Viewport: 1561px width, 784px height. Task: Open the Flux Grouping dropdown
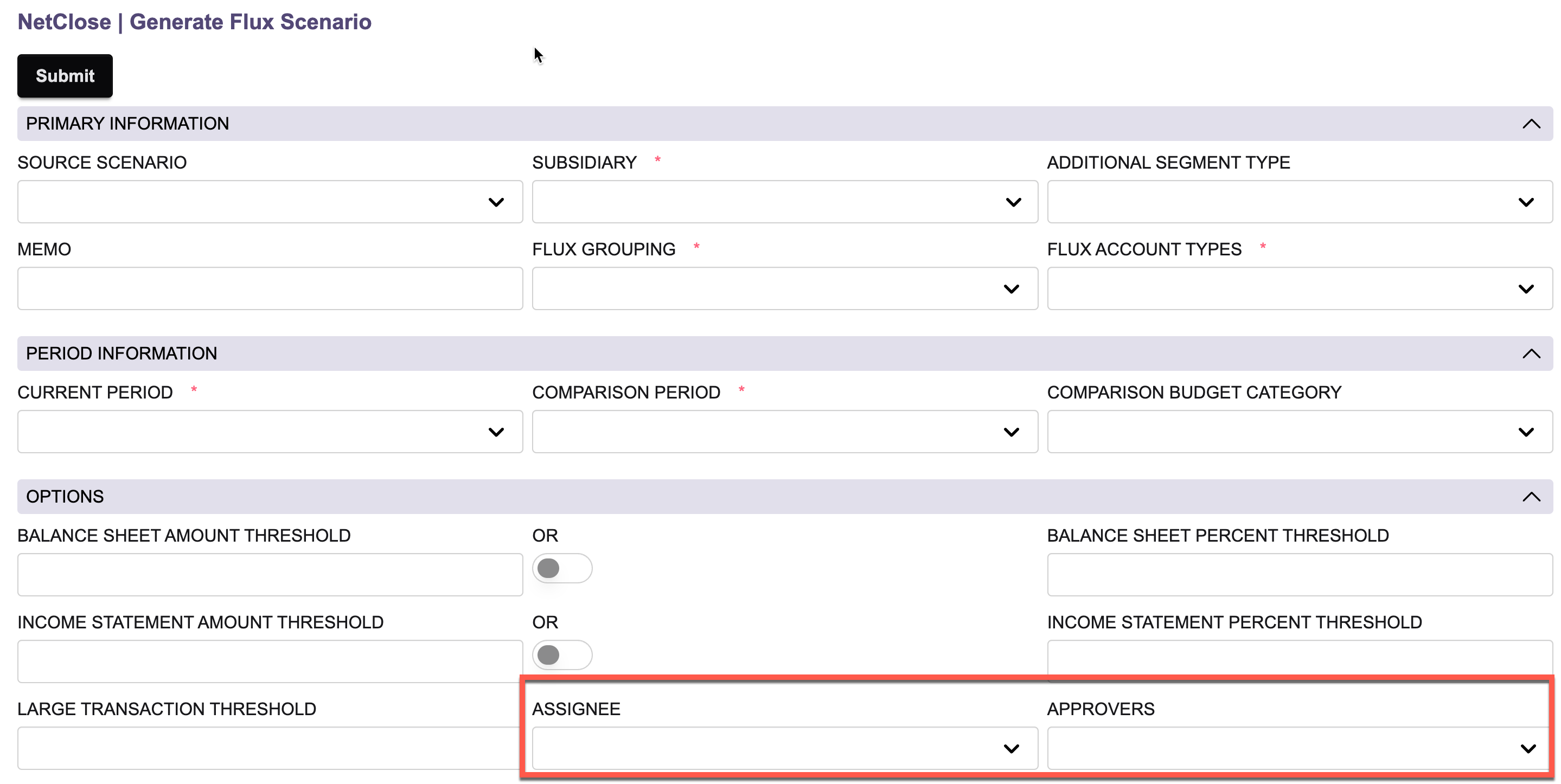coord(784,288)
